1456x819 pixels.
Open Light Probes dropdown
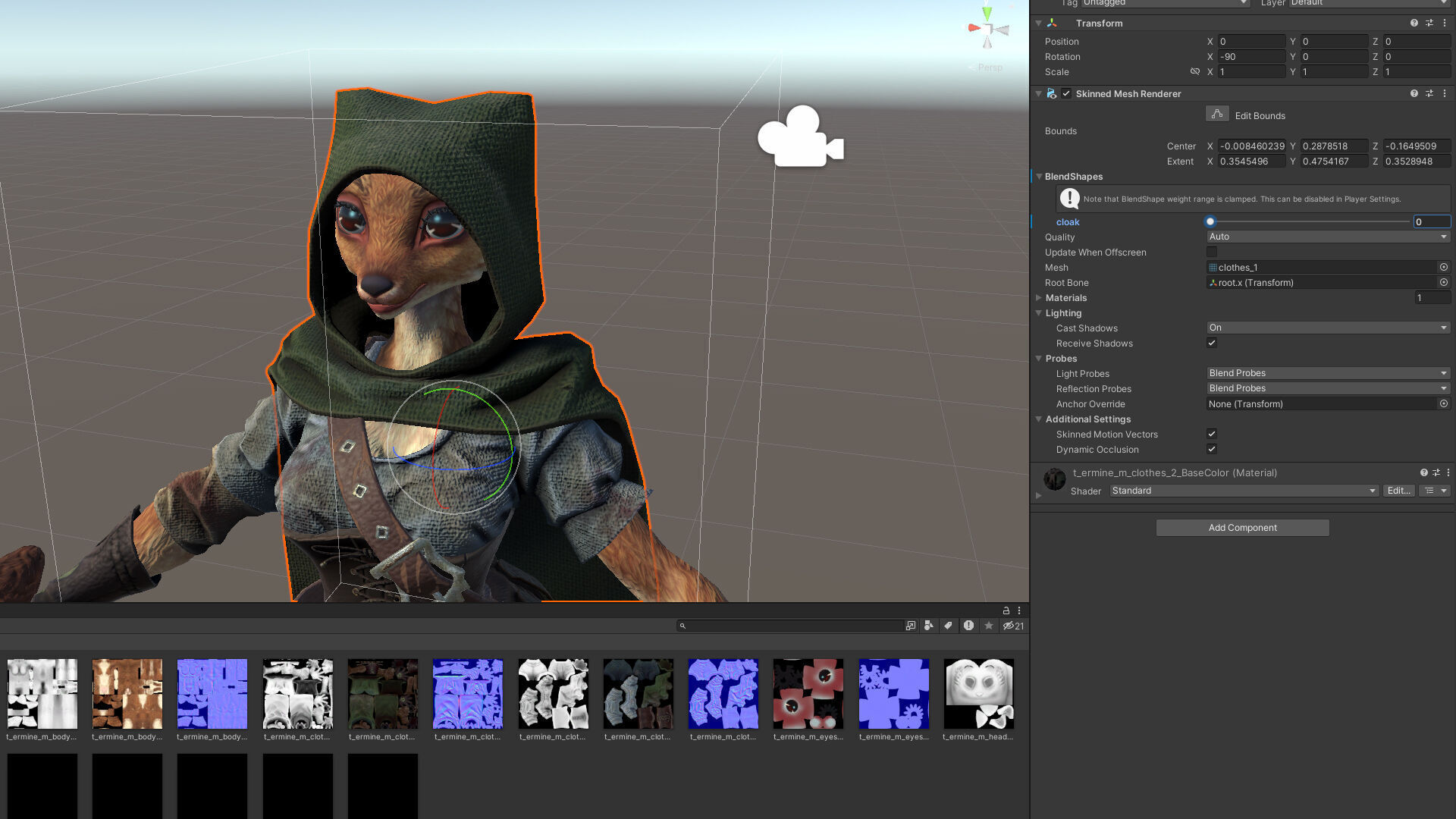pyautogui.click(x=1327, y=373)
